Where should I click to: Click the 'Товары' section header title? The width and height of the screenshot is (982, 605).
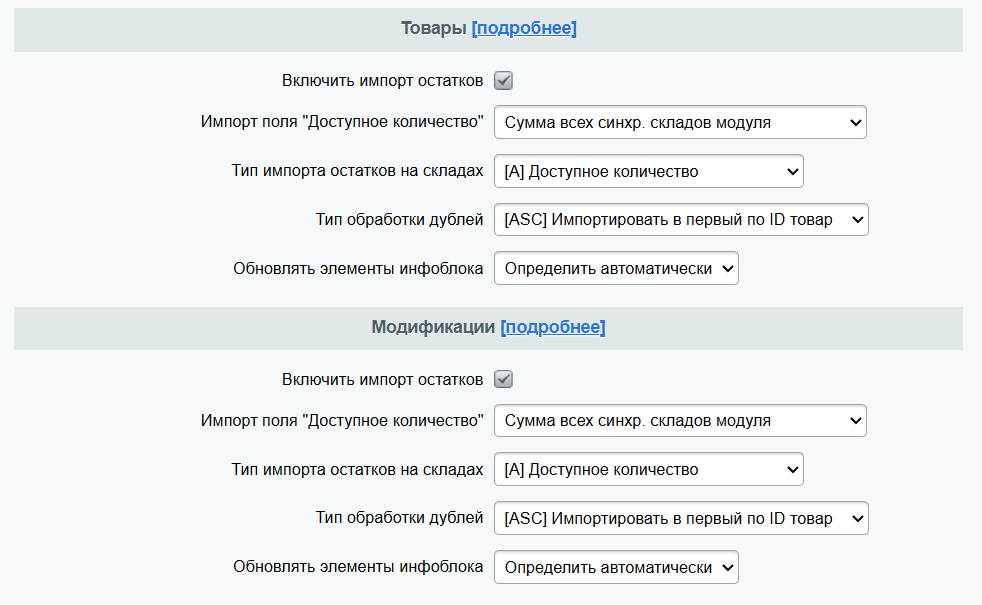point(434,28)
